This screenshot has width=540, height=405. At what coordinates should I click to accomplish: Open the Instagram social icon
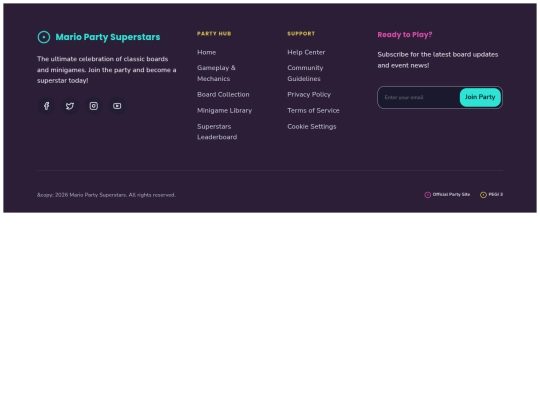pyautogui.click(x=94, y=106)
